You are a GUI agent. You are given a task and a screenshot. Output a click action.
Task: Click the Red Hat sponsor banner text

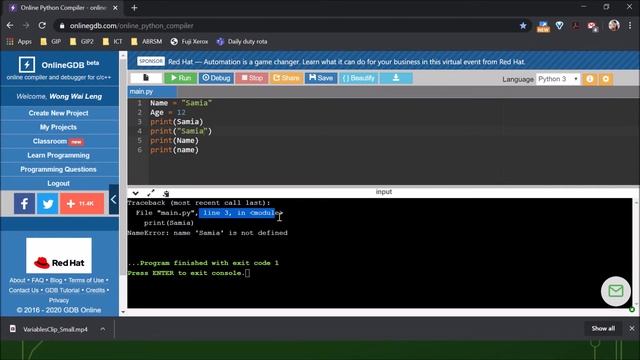tap(346, 62)
